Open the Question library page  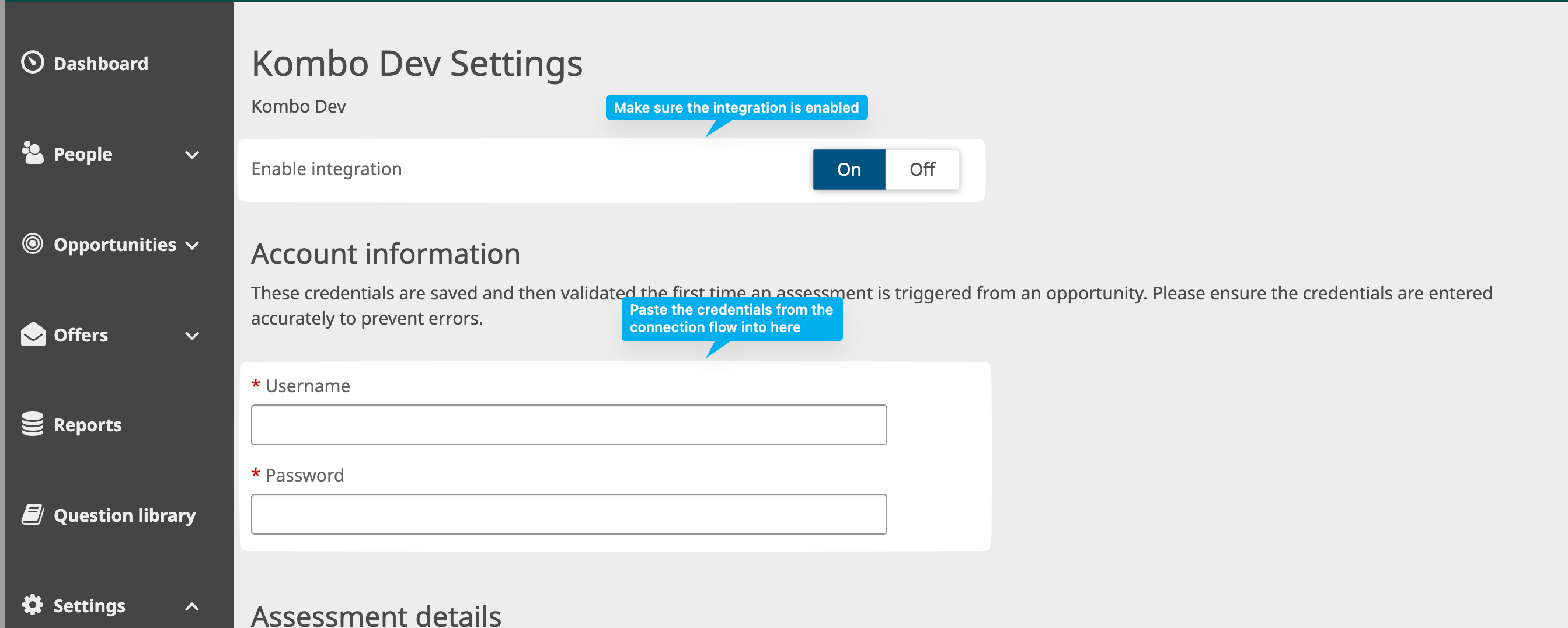(125, 515)
